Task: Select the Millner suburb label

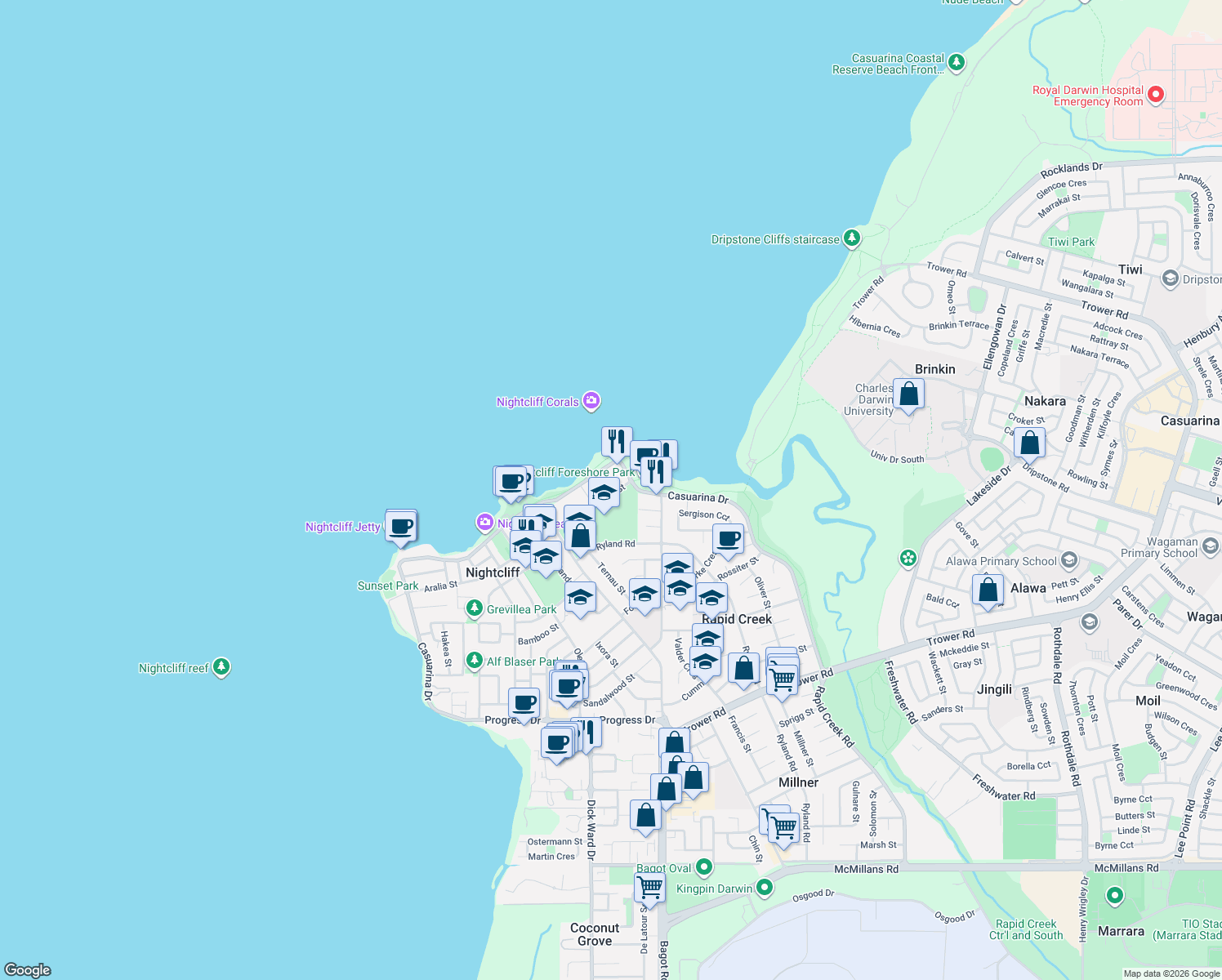Action: [x=798, y=782]
